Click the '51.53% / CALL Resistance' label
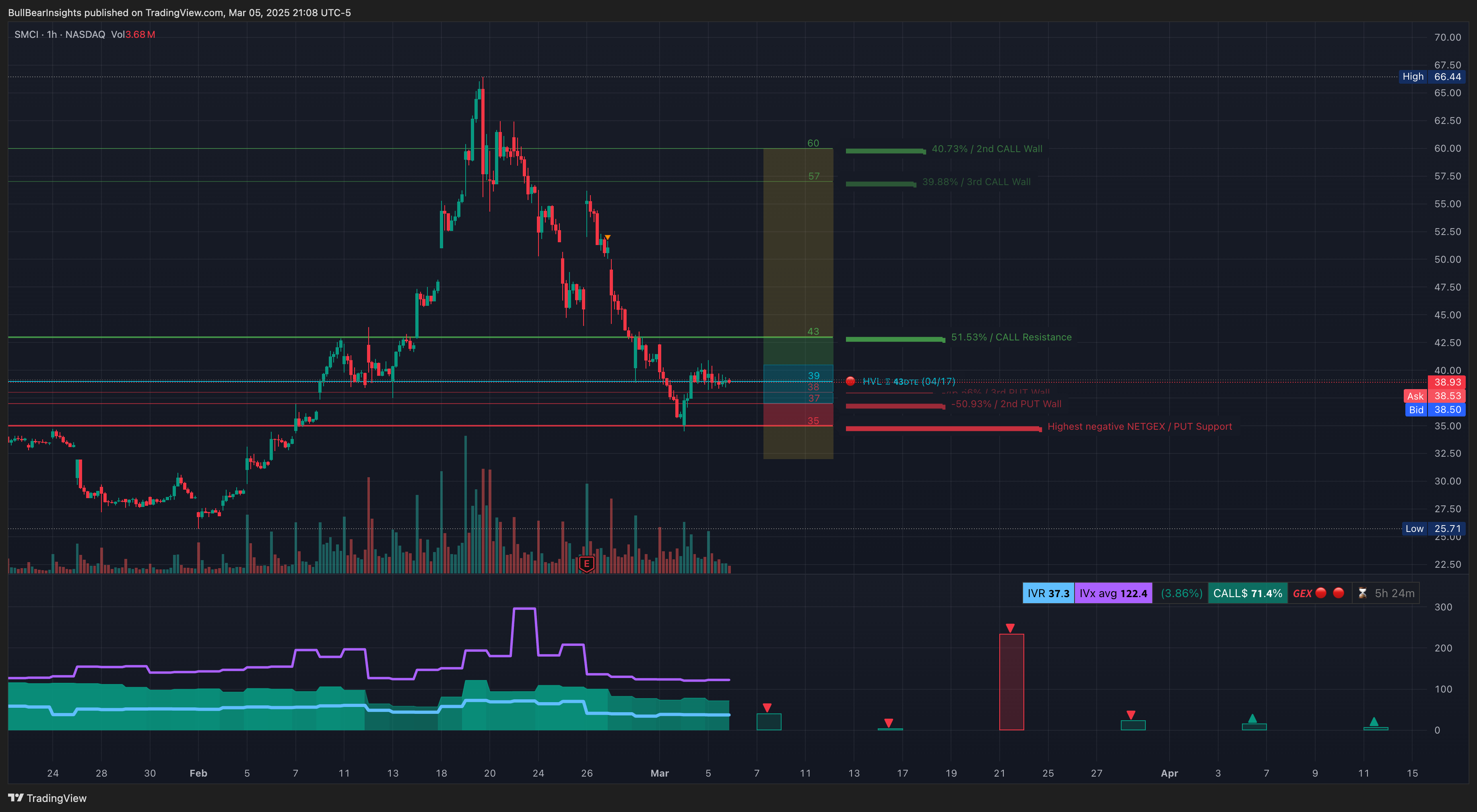 1011,337
